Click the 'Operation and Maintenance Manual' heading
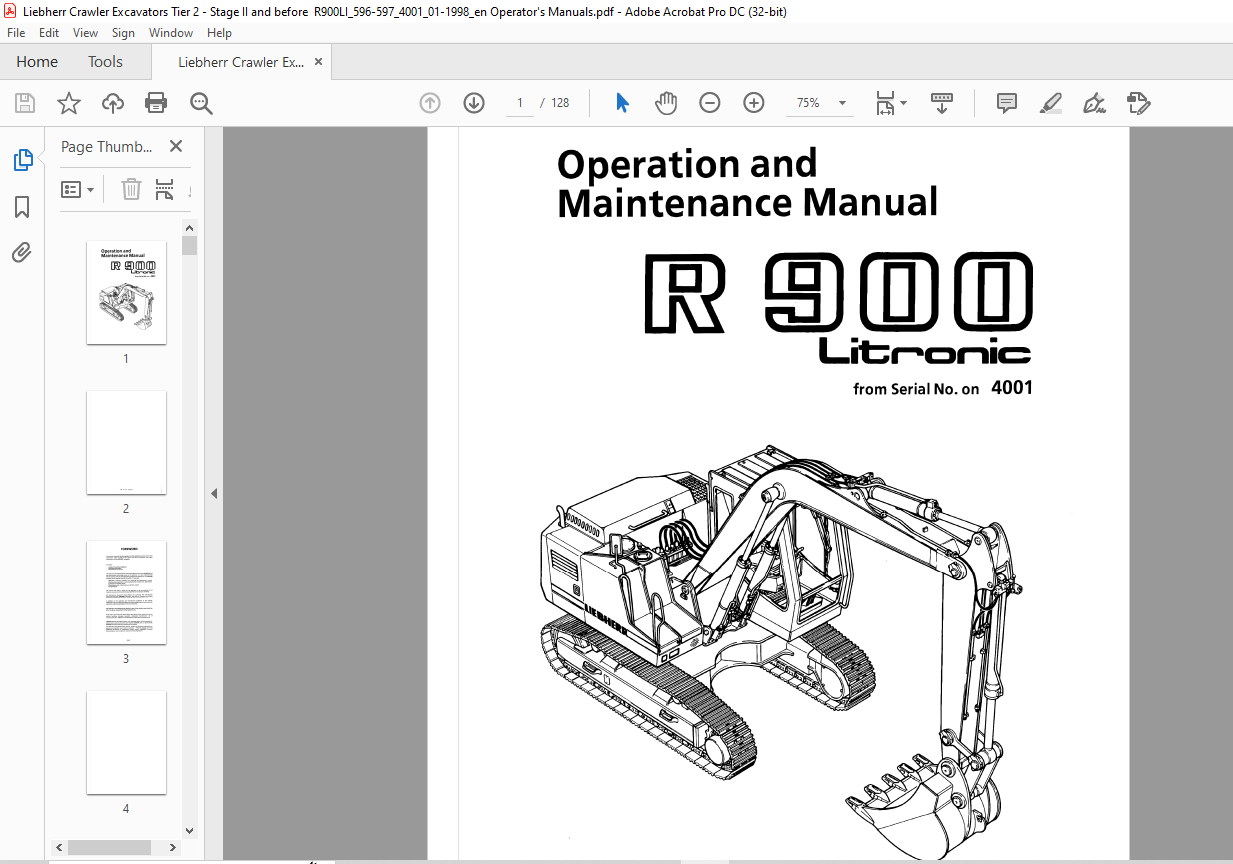 [x=747, y=183]
